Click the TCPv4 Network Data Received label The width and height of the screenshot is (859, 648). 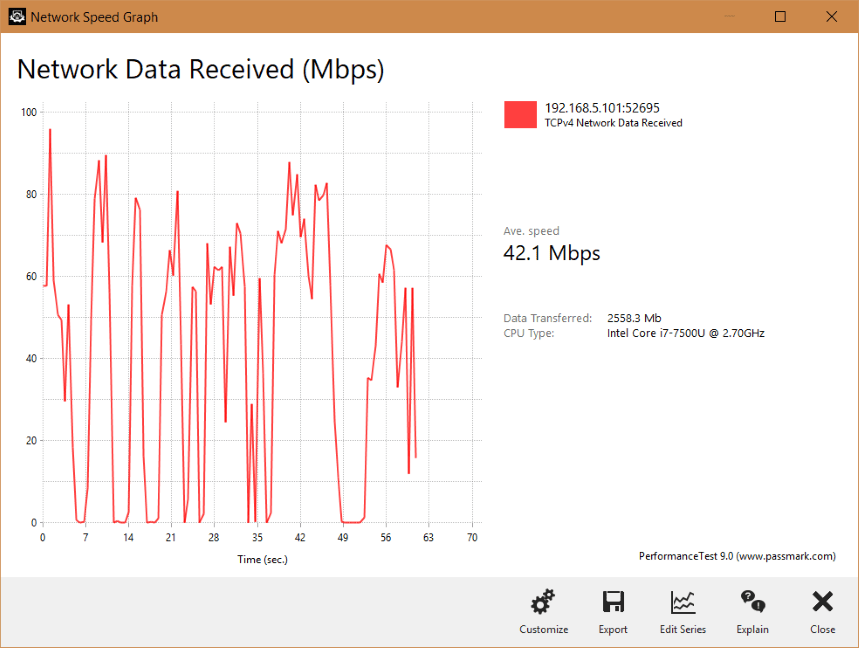[613, 123]
